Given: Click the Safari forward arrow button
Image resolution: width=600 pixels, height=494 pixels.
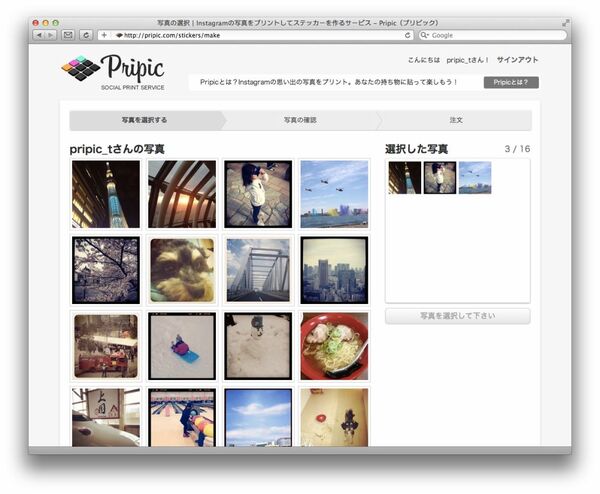Looking at the screenshot, I should click(x=51, y=35).
